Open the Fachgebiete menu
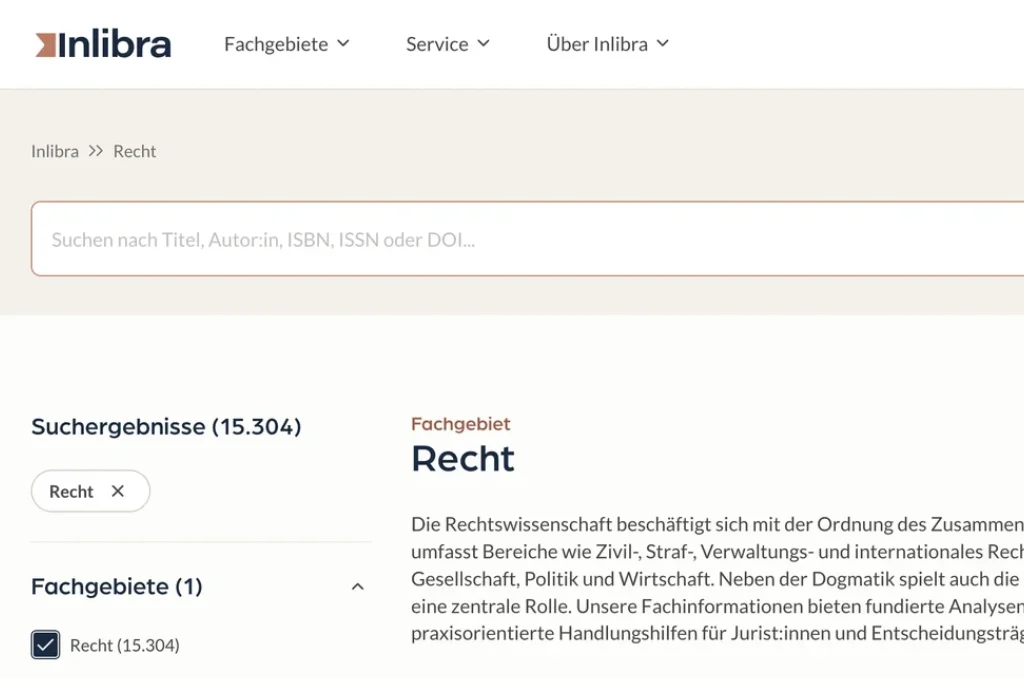1024x678 pixels. (287, 44)
